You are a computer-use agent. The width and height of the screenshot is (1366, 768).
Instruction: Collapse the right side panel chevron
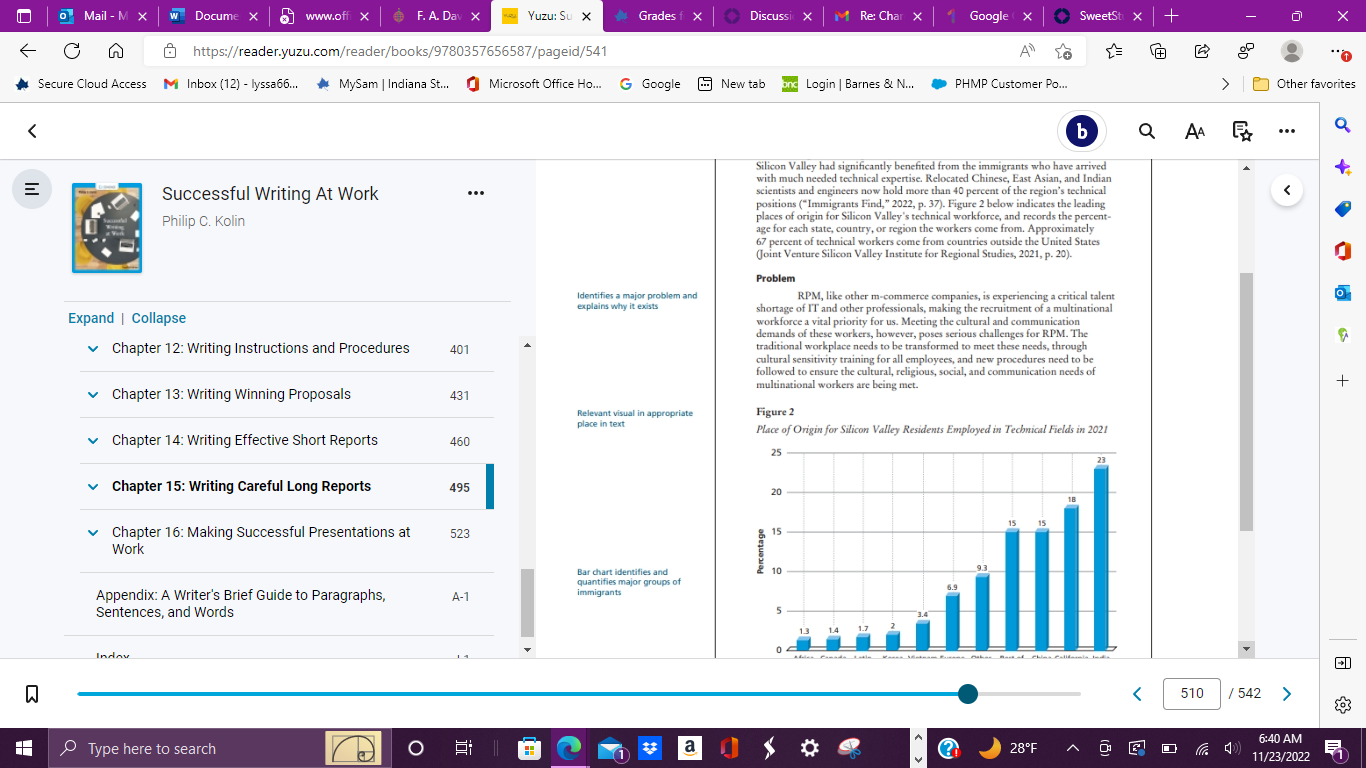pos(1287,189)
